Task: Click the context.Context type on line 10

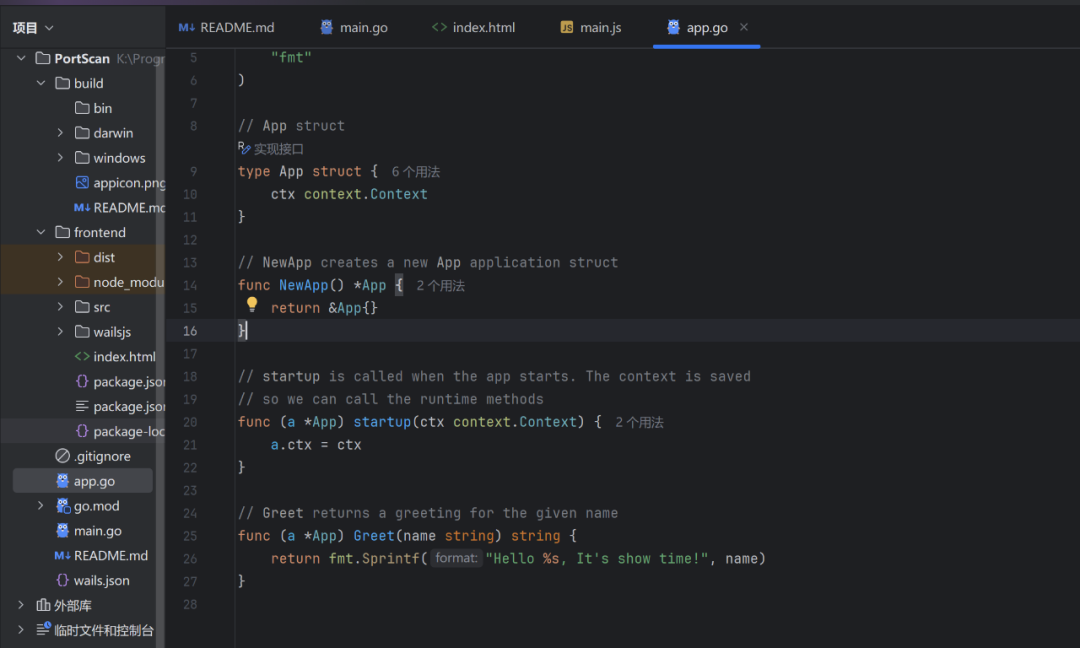Action: click(366, 194)
